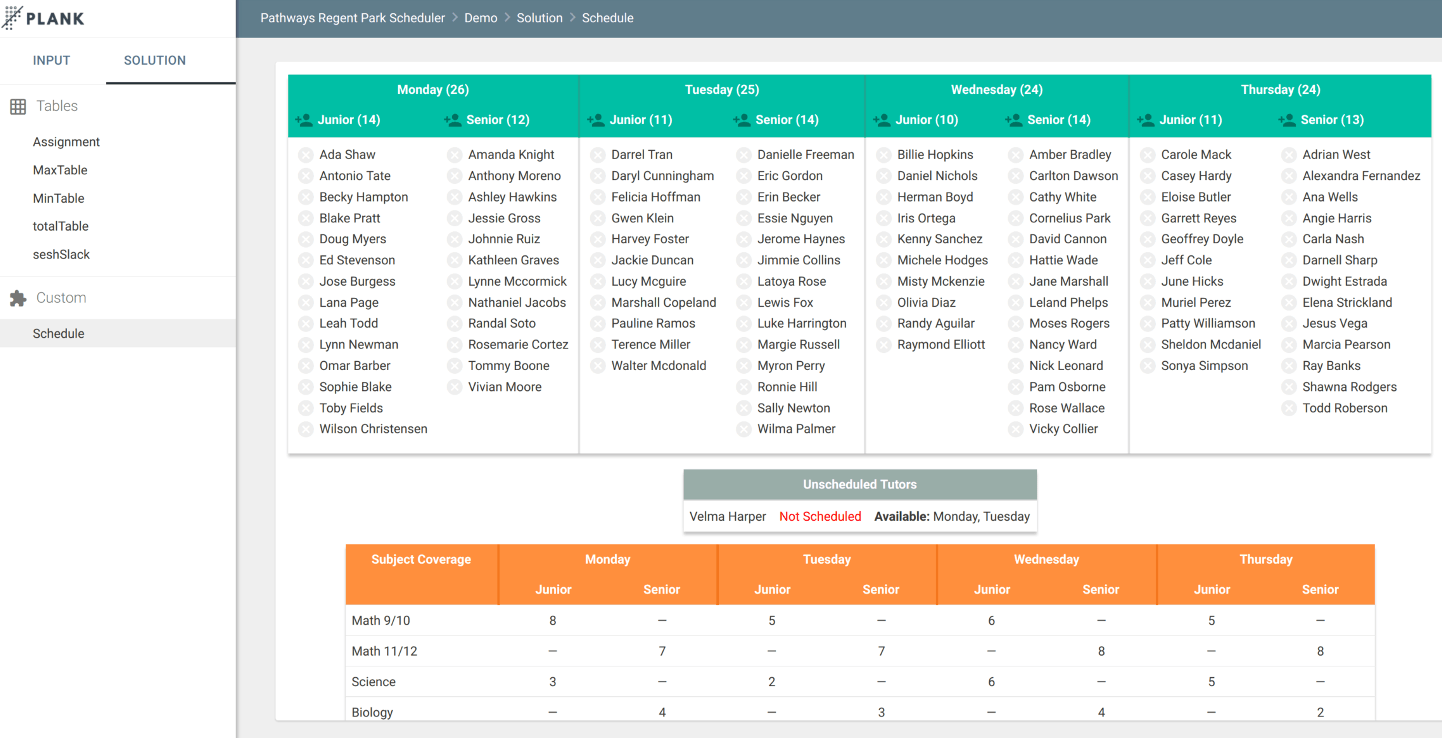Click the Tuesday (25) column header
Screen dimensions: 1442x738
[x=722, y=90]
